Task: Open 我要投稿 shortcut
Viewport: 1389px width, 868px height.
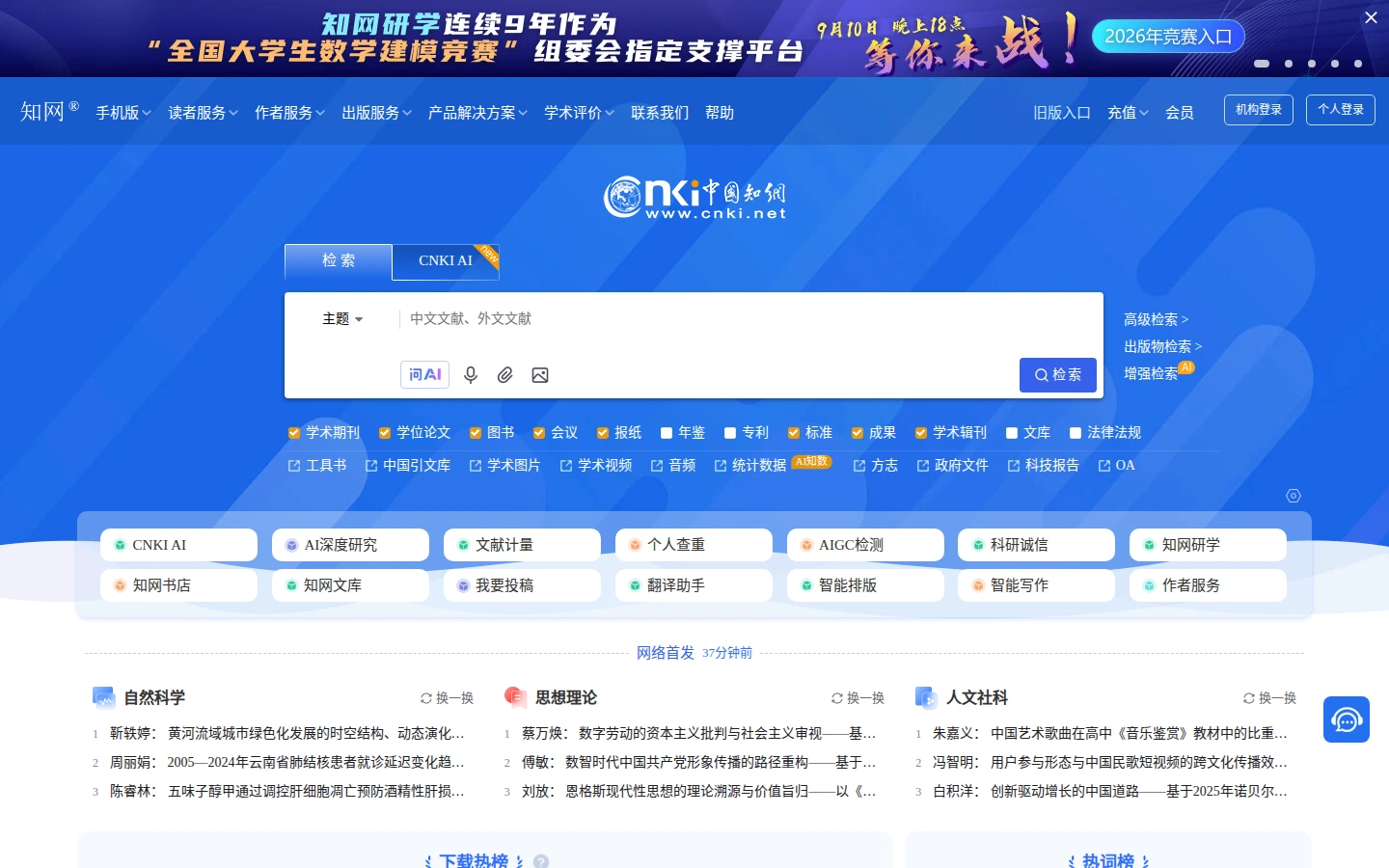Action: pos(522,585)
